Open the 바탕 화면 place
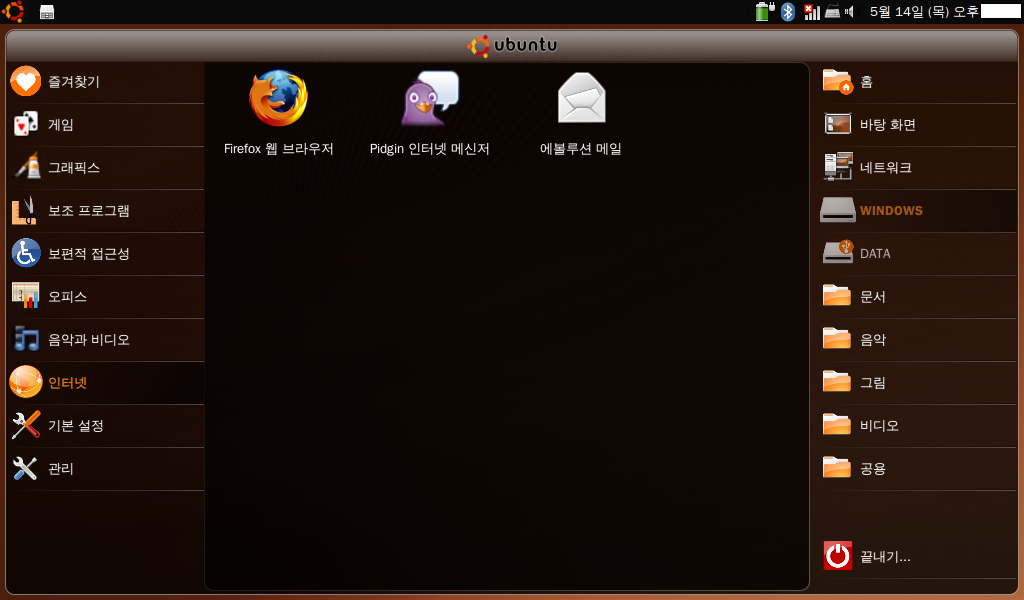The height and width of the screenshot is (600, 1024). pyautogui.click(x=918, y=125)
